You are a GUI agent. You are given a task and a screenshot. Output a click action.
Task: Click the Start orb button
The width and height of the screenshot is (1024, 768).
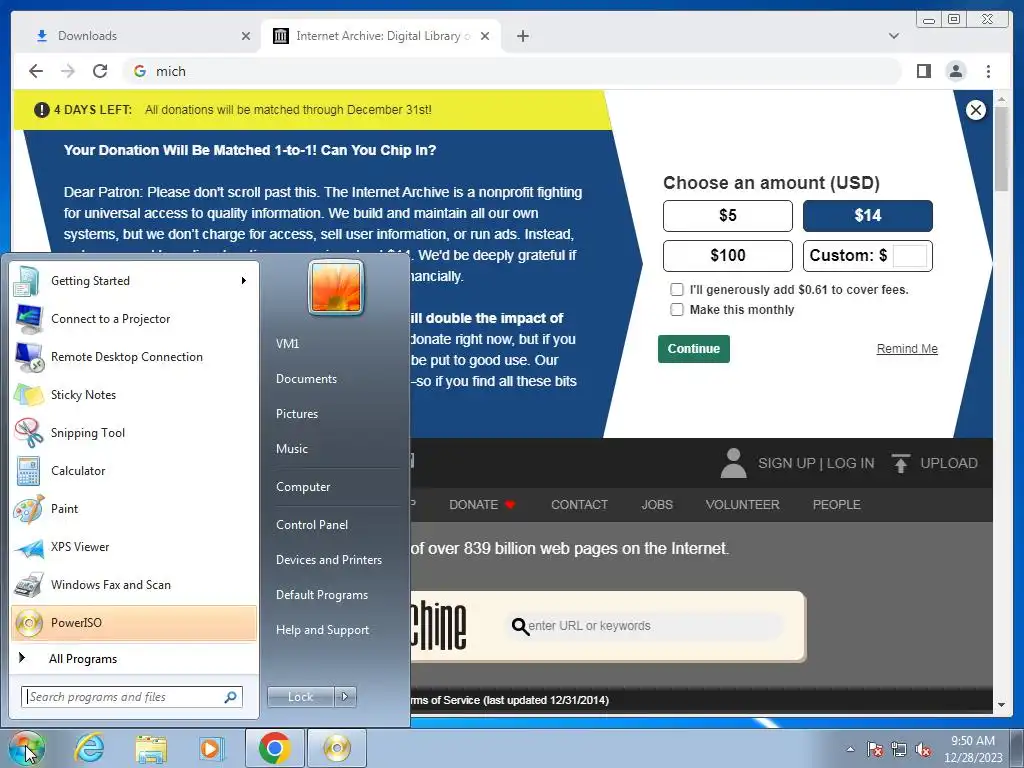[26, 748]
